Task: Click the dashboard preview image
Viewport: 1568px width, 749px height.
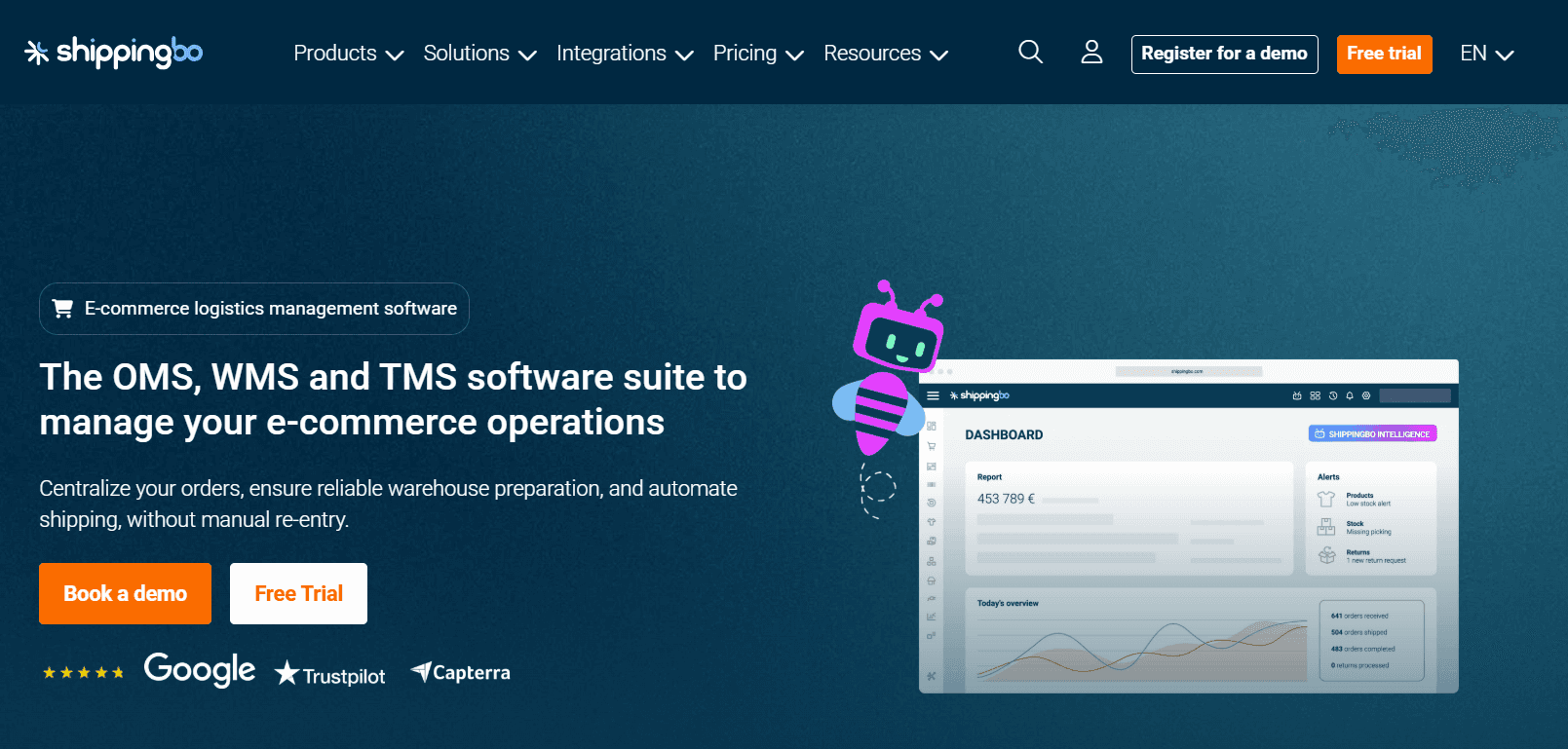Action: [x=1188, y=526]
